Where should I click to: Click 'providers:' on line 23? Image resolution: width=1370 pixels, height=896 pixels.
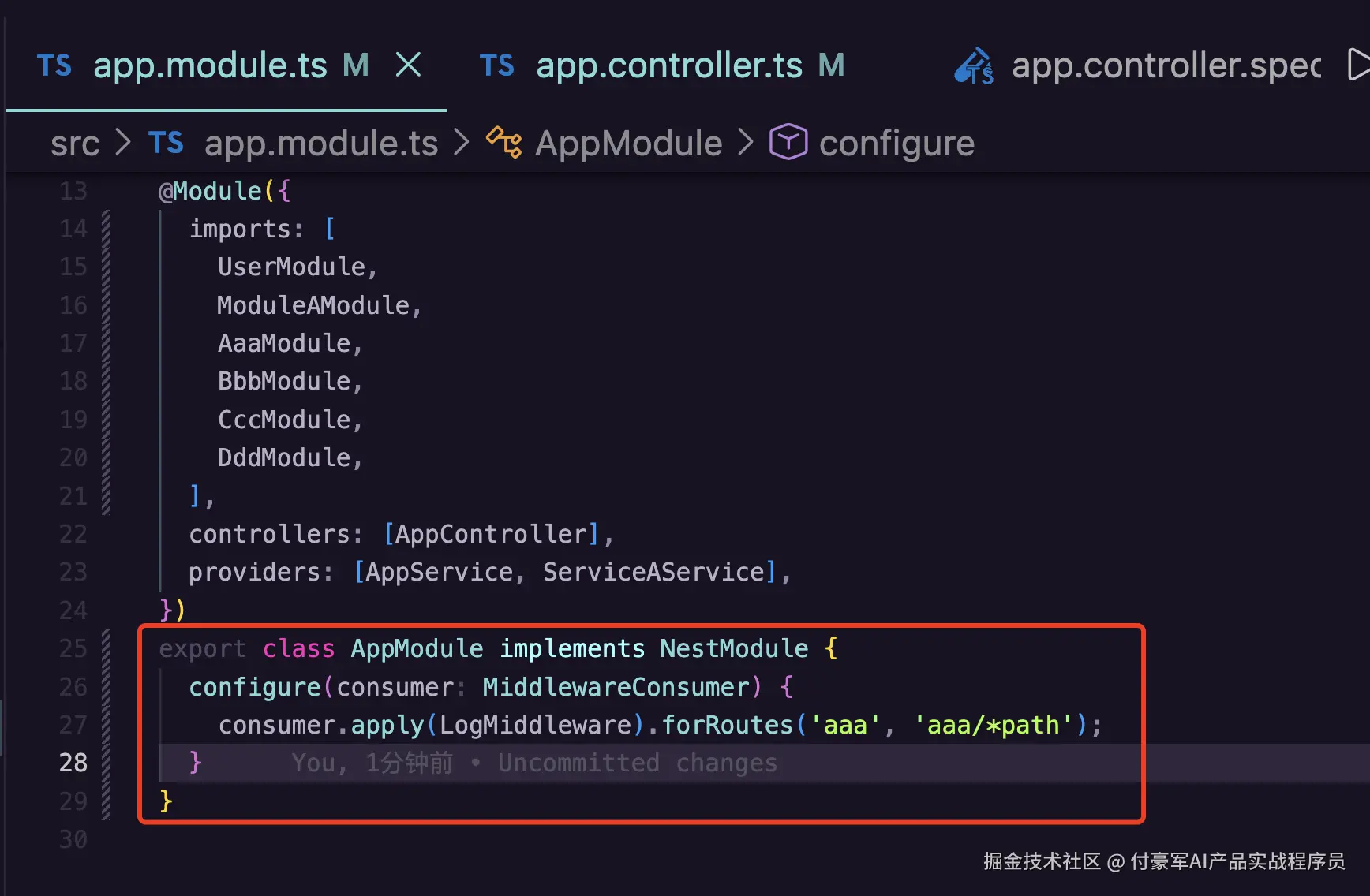pos(261,572)
